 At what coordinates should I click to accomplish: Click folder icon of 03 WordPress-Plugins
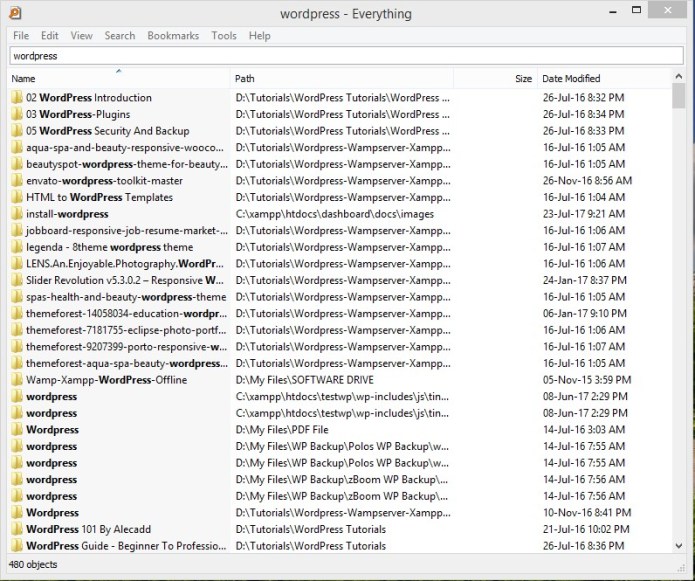(17, 114)
